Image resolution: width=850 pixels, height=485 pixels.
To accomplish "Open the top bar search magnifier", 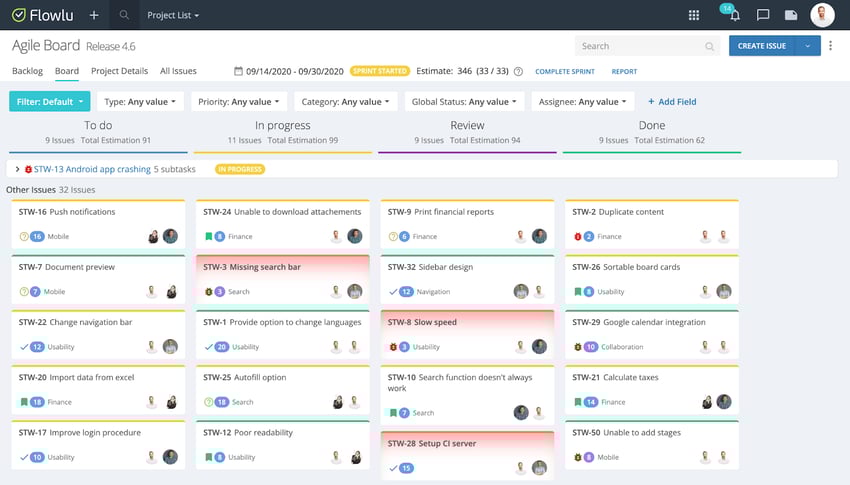I will point(124,15).
